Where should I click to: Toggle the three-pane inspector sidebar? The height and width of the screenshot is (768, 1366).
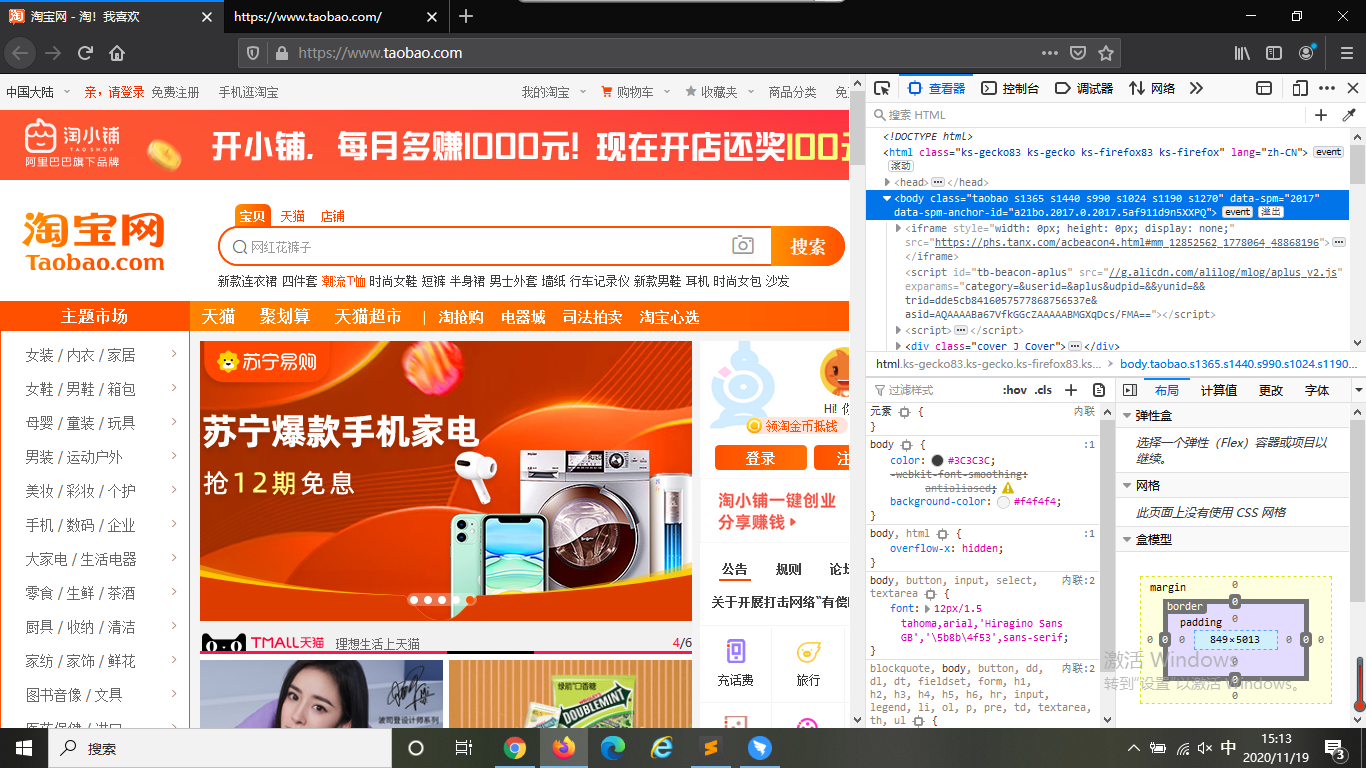coord(1130,390)
